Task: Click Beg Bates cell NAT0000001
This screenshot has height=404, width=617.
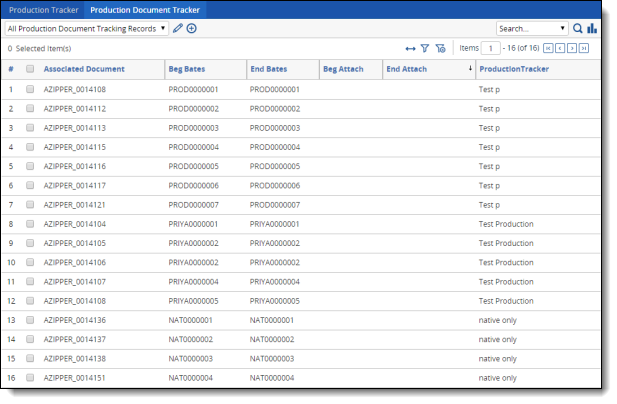Action: coord(190,320)
